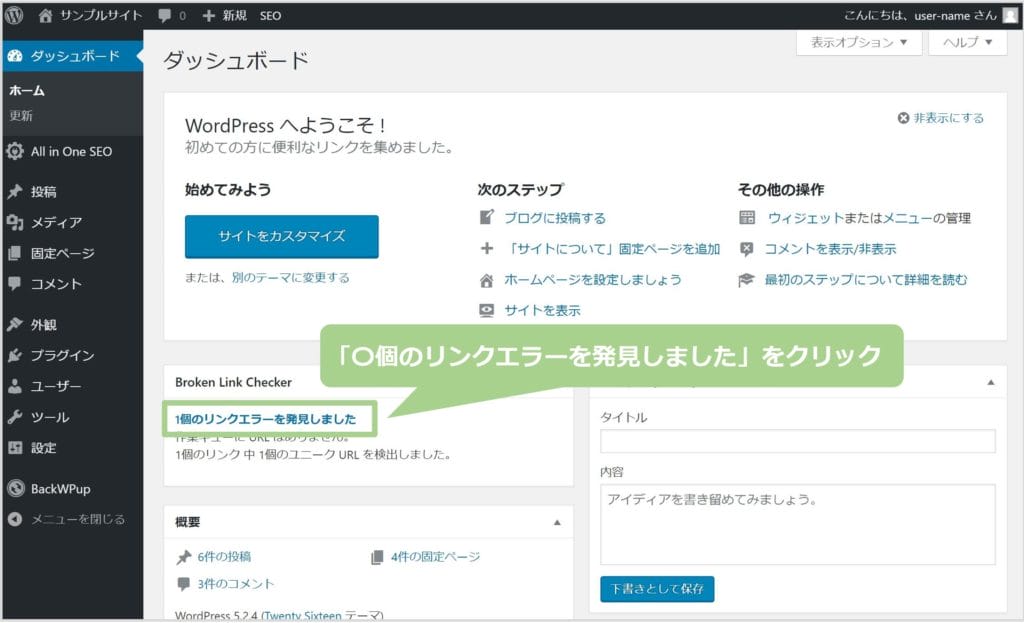Click the 外観 paintbrush icon
Screen dimensions: 1024x623
click(x=15, y=325)
